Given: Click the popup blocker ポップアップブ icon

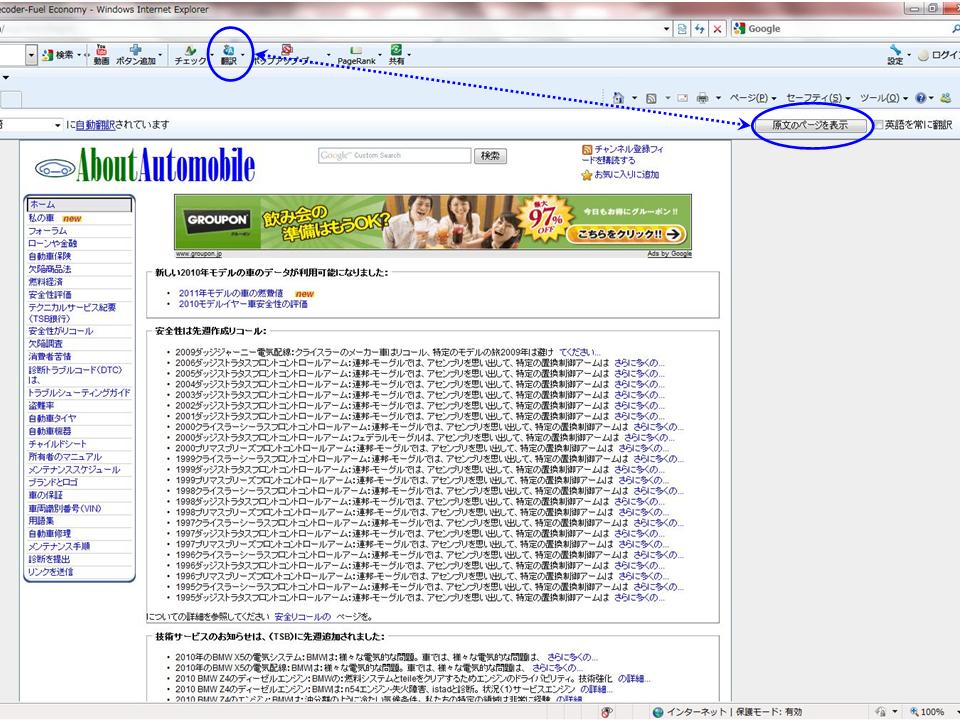Looking at the screenshot, I should 287,50.
